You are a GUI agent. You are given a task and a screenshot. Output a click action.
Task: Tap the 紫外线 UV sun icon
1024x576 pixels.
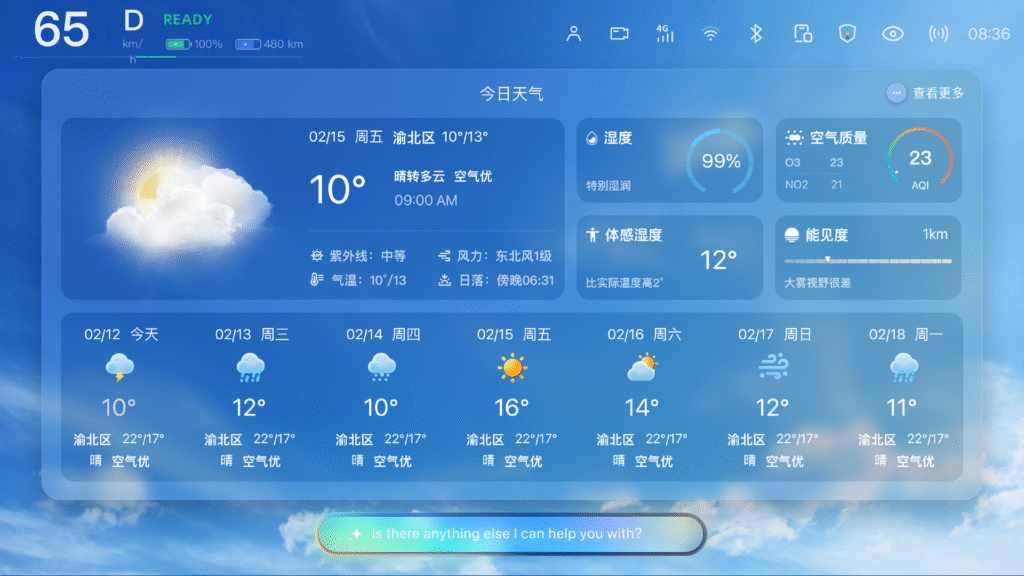pyautogui.click(x=317, y=255)
